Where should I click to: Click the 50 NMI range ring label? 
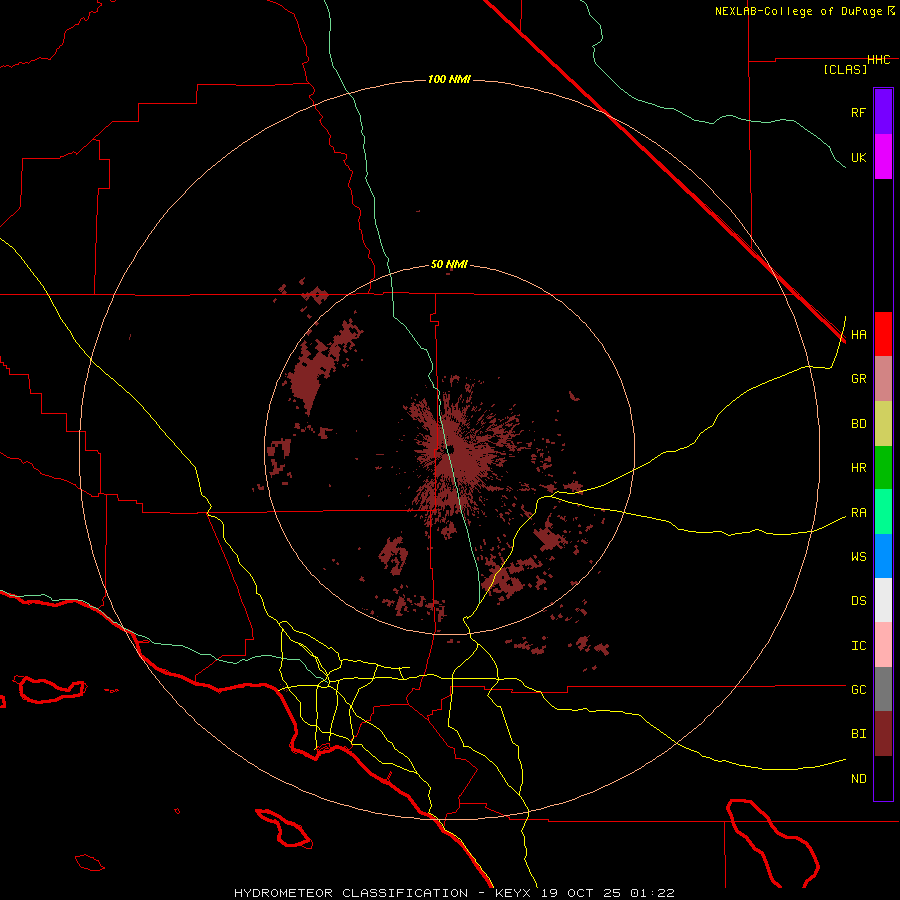pyautogui.click(x=449, y=264)
